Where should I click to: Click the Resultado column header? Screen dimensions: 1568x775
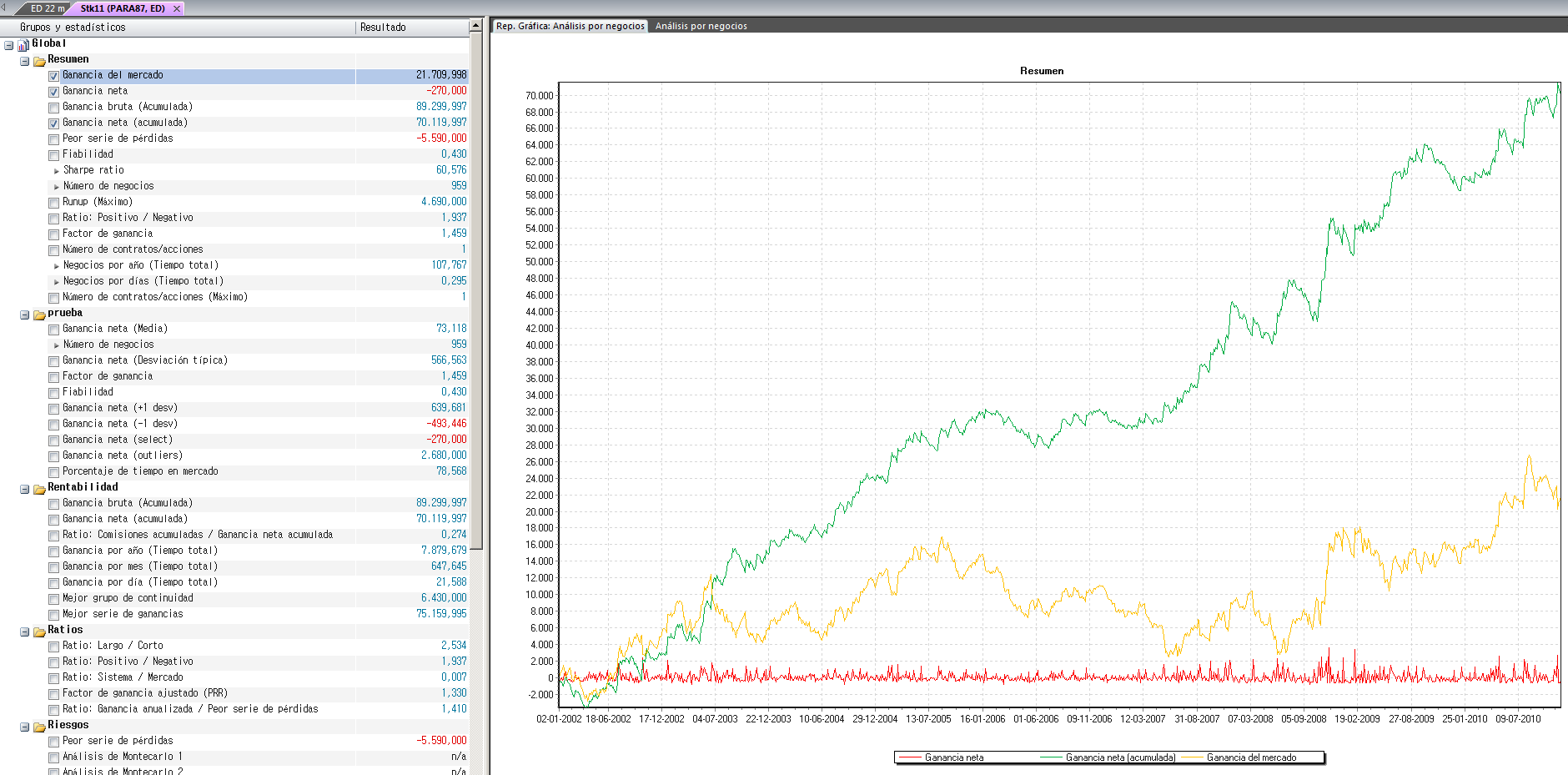pos(412,28)
